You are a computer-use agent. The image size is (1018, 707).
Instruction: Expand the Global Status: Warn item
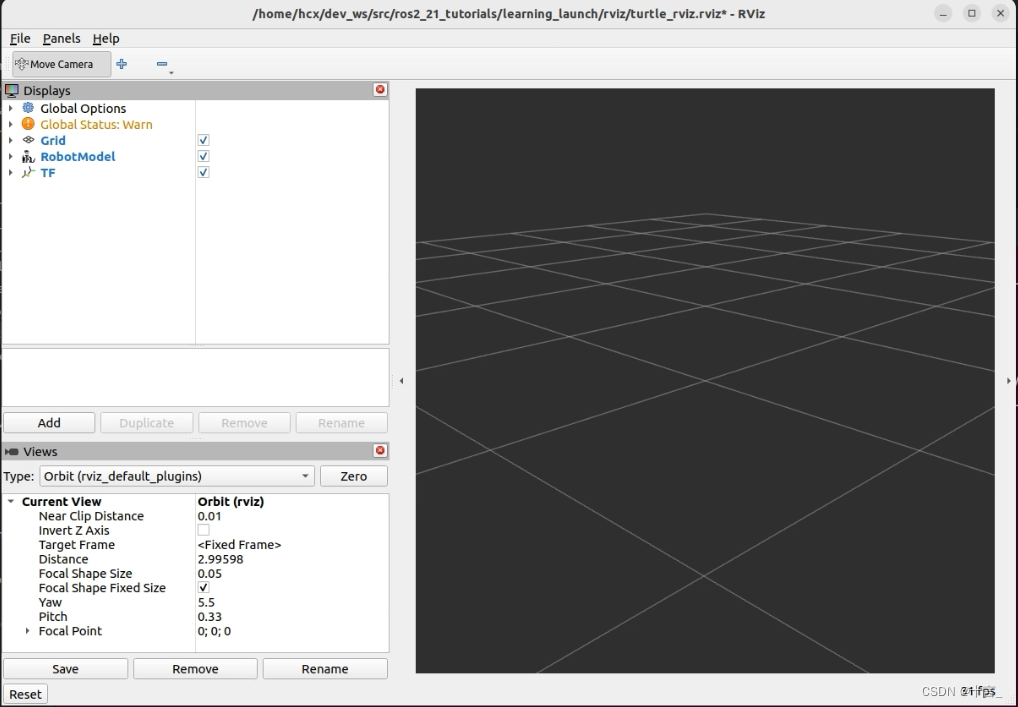[10, 124]
